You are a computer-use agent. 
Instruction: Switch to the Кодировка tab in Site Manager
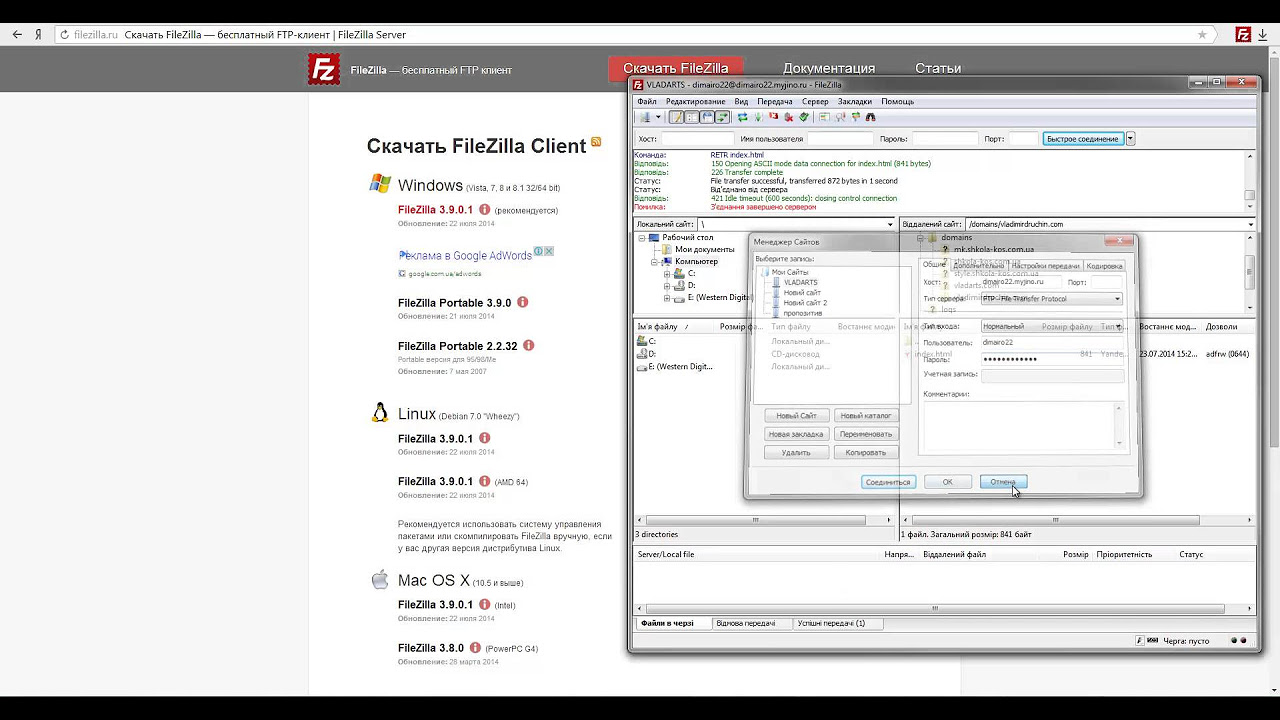1105,266
